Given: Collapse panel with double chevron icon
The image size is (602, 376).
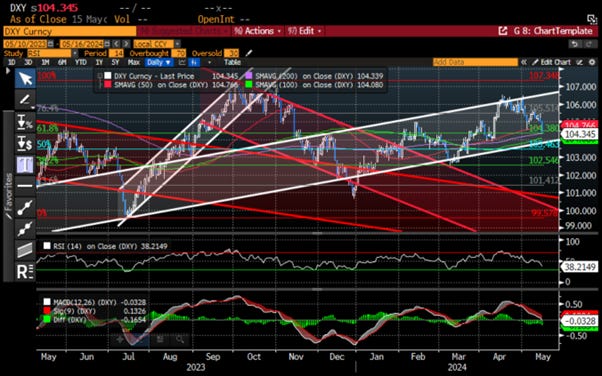Looking at the screenshot, I should [x=524, y=62].
